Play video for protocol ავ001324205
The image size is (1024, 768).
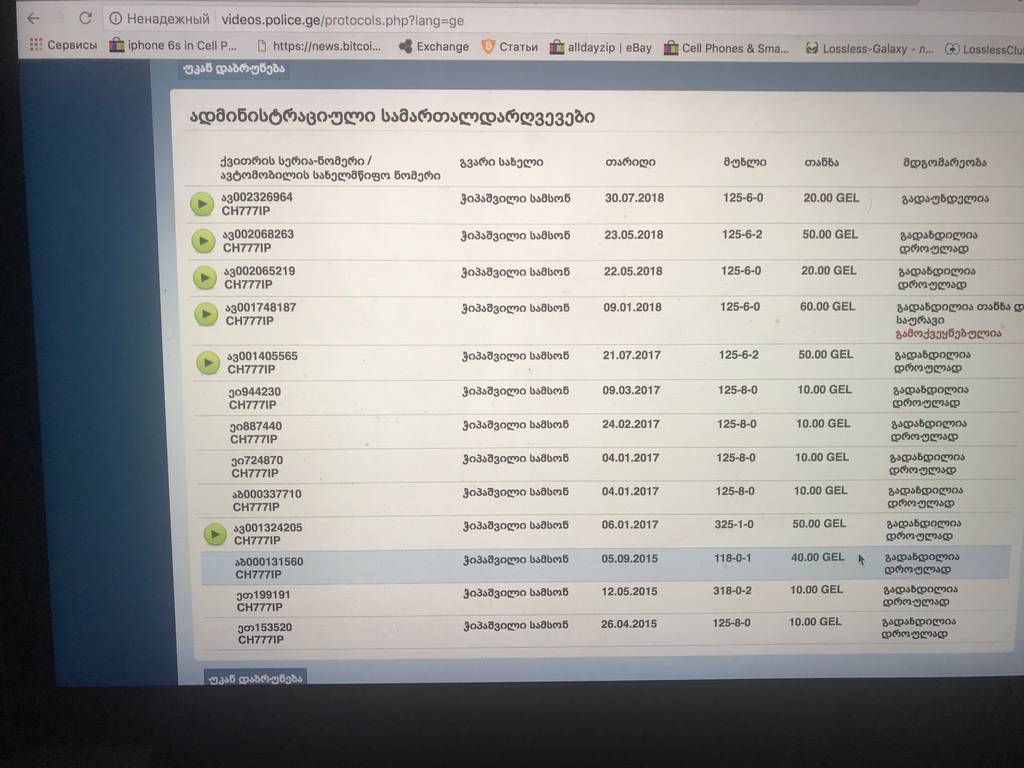pyautogui.click(x=214, y=534)
